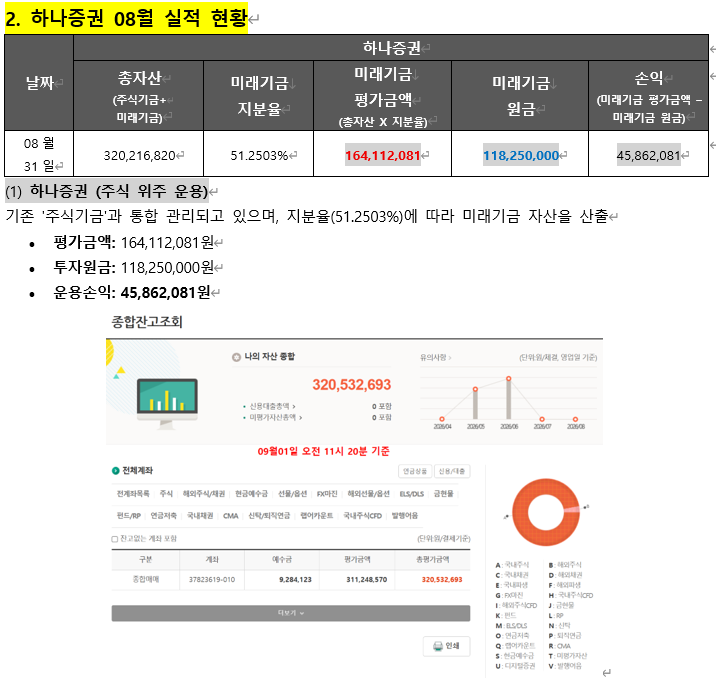Click the S: 현금예수금 legend entry
716x679 pixels.
tap(514, 656)
